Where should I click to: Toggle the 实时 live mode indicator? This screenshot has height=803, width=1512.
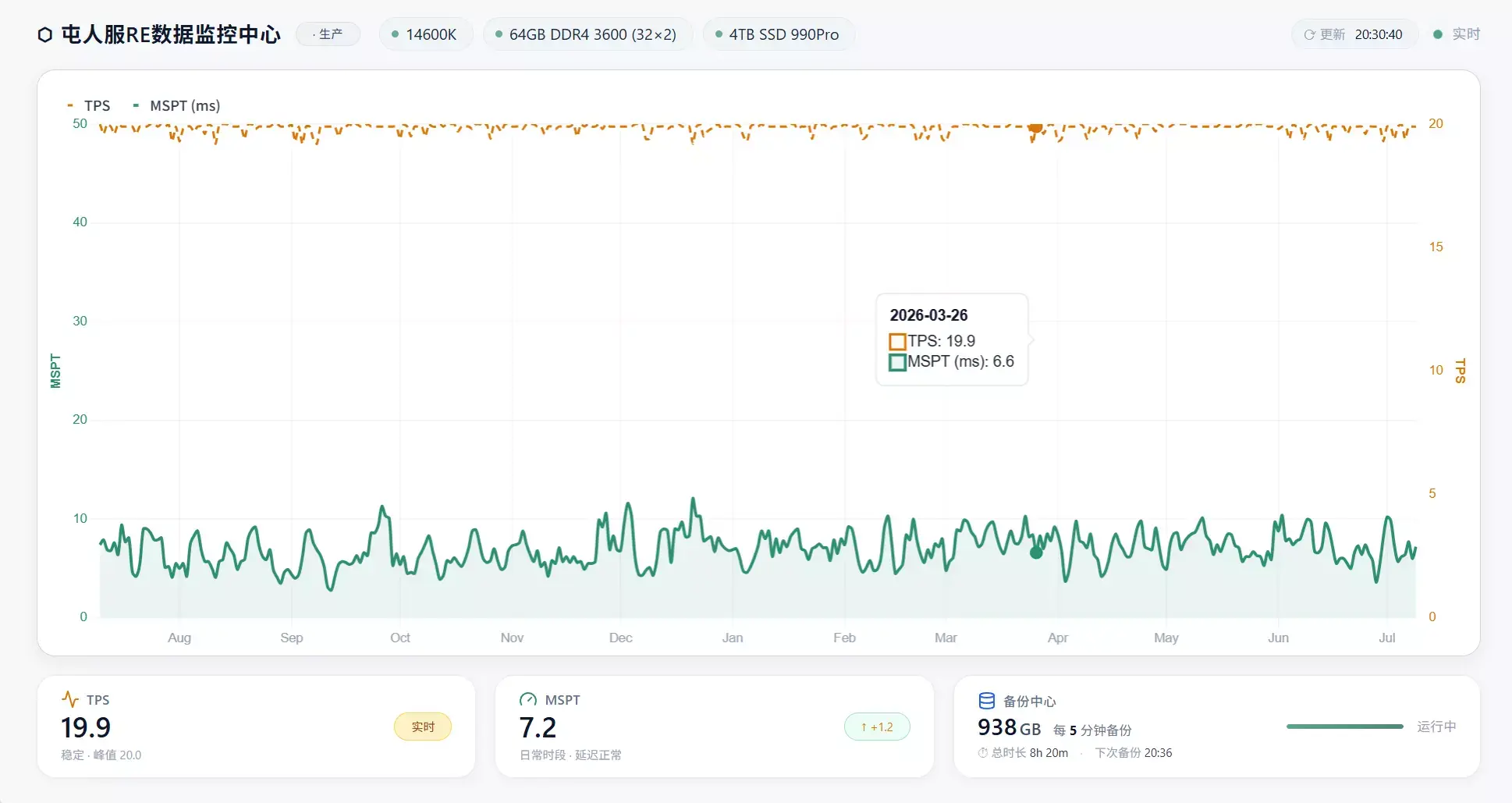coord(1457,34)
